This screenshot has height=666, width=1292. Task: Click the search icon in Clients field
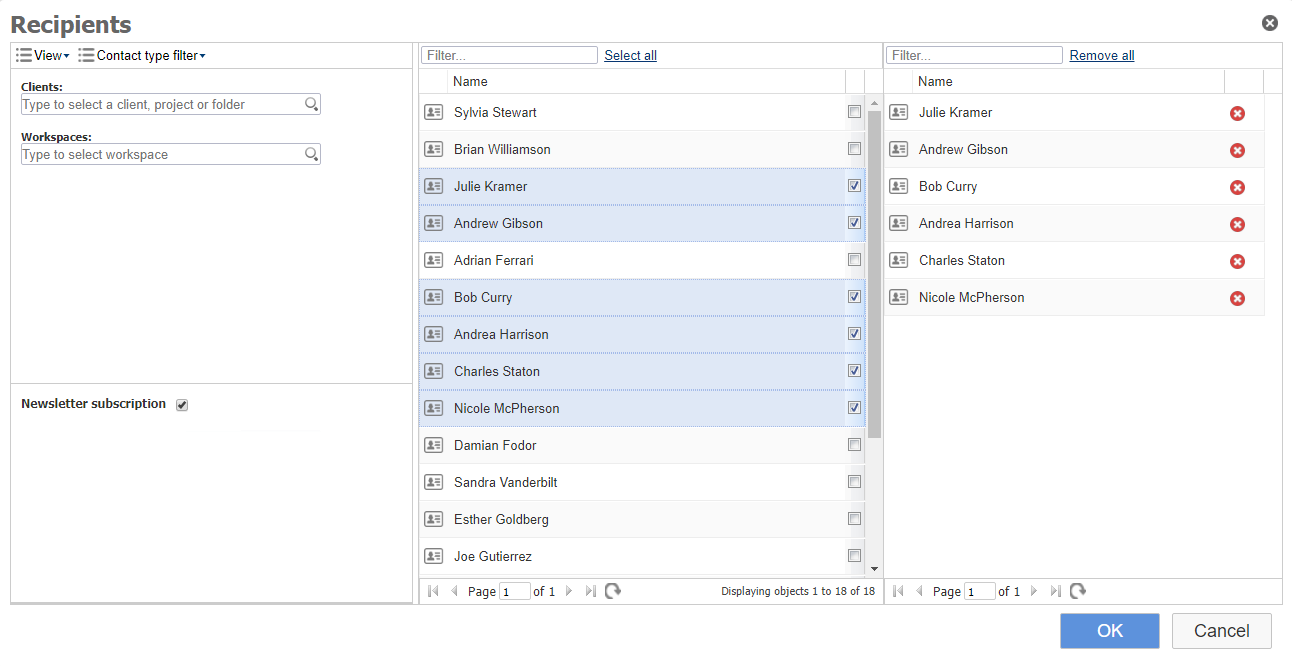coord(311,104)
